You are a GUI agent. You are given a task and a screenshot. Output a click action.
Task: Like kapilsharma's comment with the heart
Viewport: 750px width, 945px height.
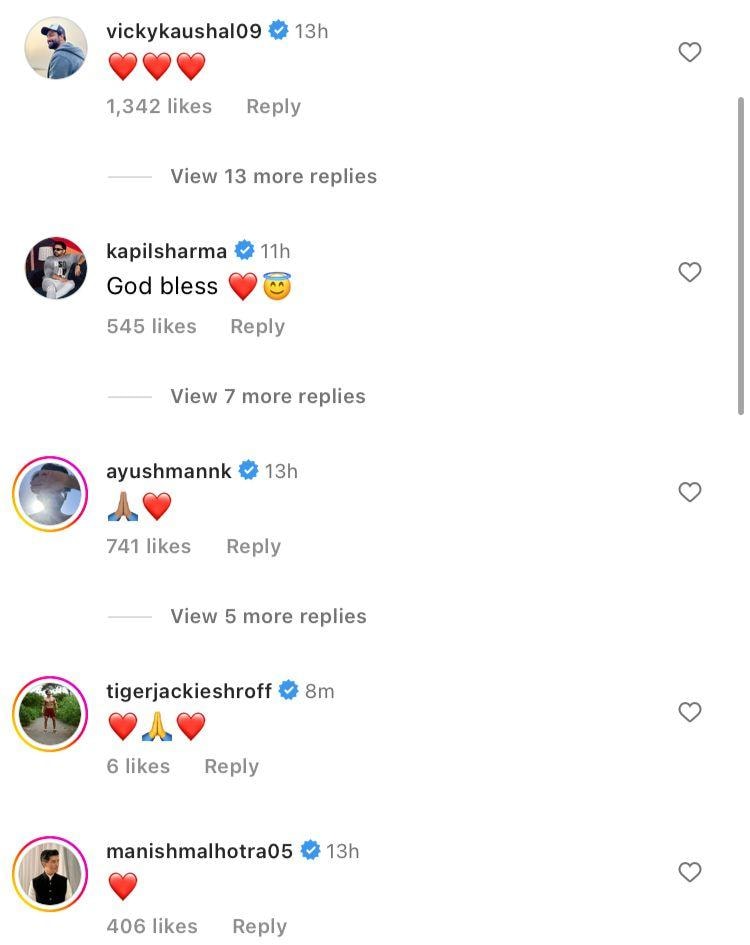pyautogui.click(x=690, y=272)
